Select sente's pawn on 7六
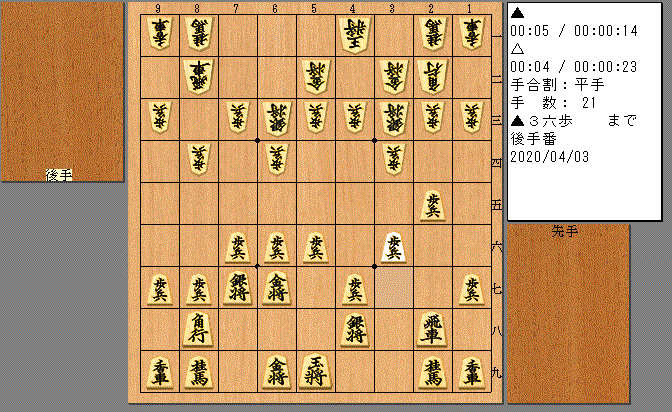Image resolution: width=672 pixels, height=412 pixels. (x=238, y=247)
